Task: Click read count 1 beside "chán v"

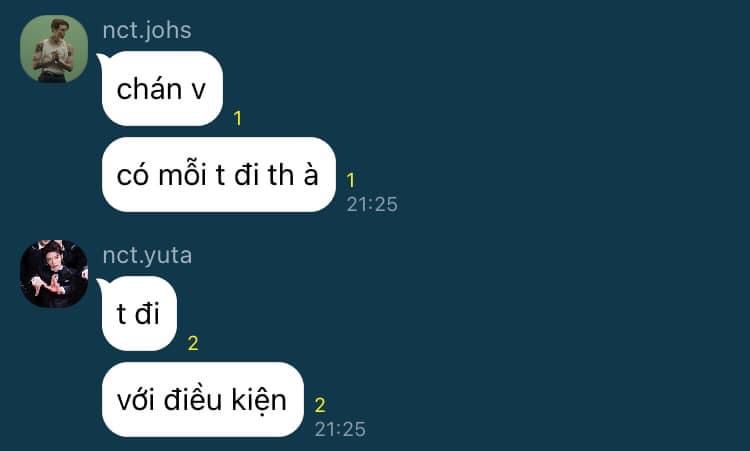Action: coord(237,118)
